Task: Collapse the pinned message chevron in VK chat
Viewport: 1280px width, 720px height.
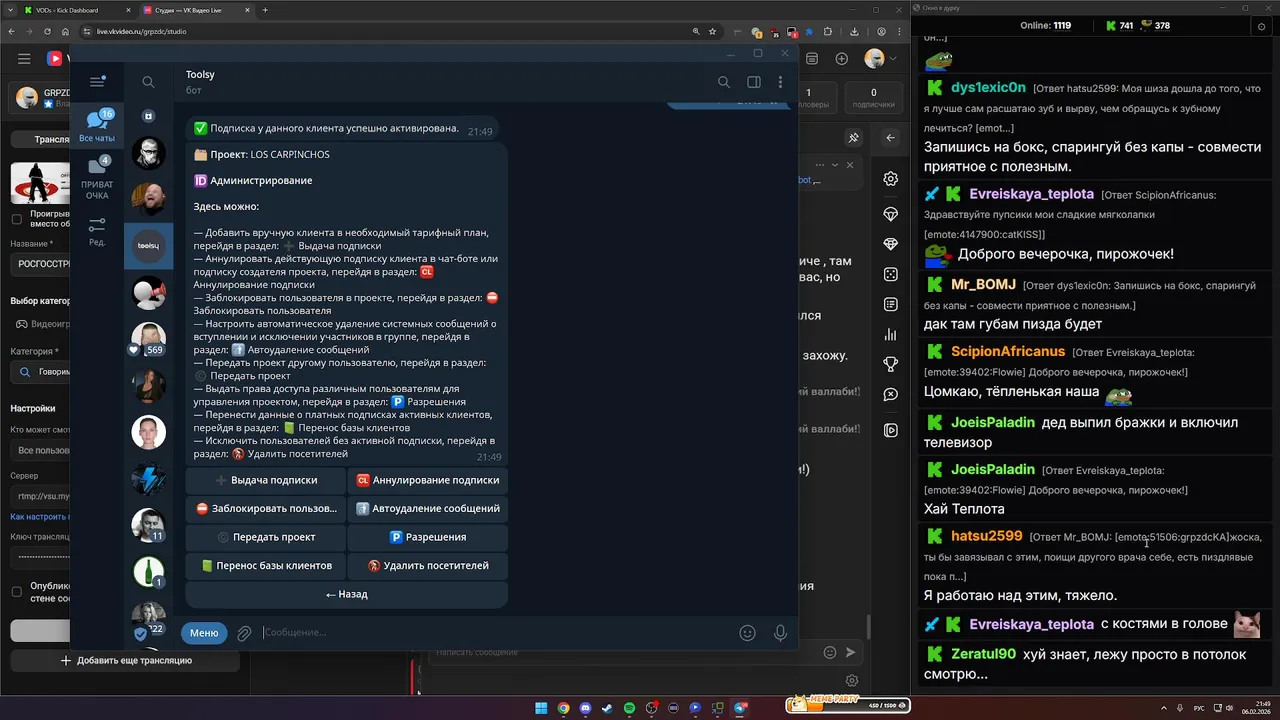Action: pos(833,165)
